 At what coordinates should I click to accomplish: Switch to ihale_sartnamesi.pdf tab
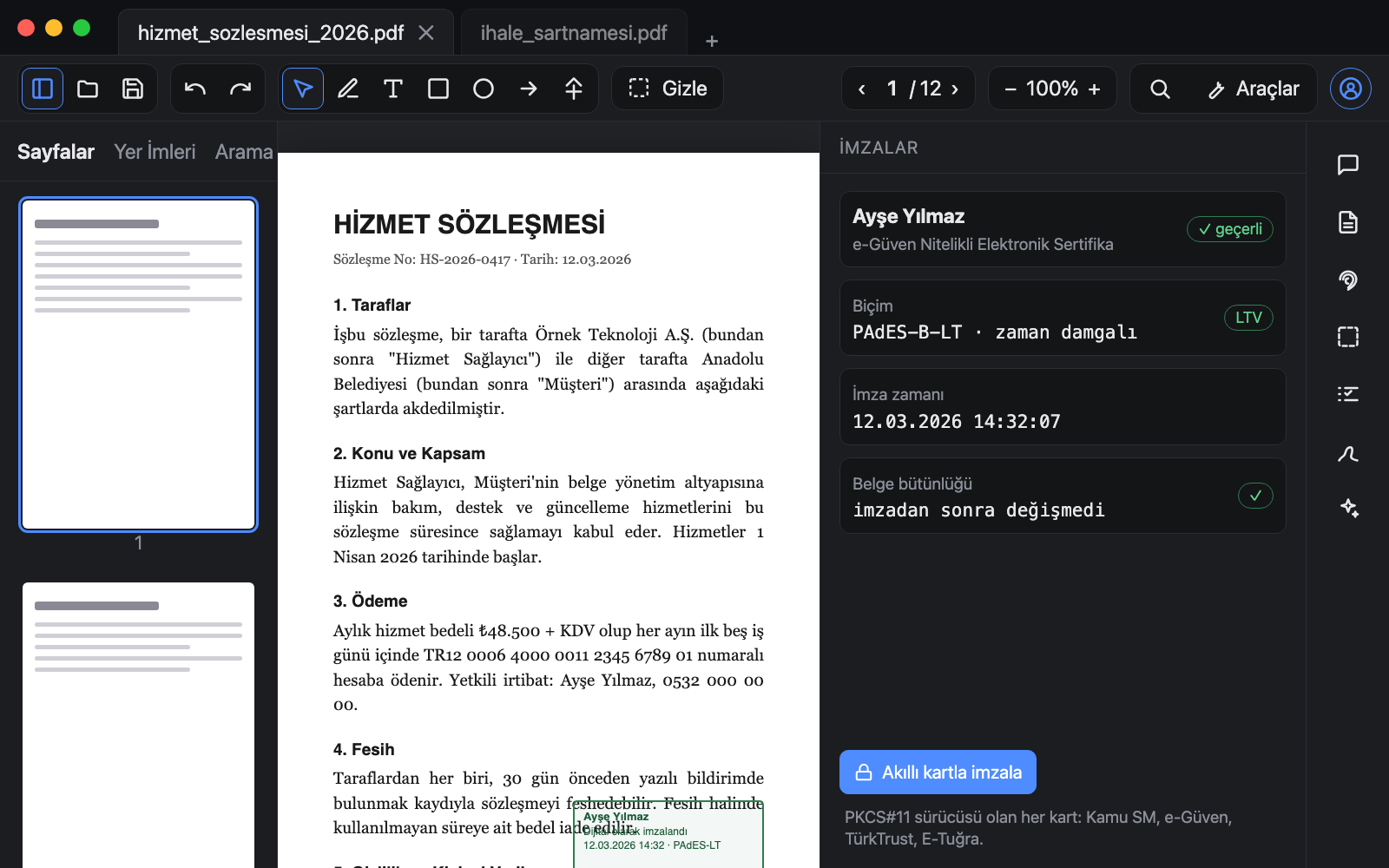pyautogui.click(x=574, y=33)
